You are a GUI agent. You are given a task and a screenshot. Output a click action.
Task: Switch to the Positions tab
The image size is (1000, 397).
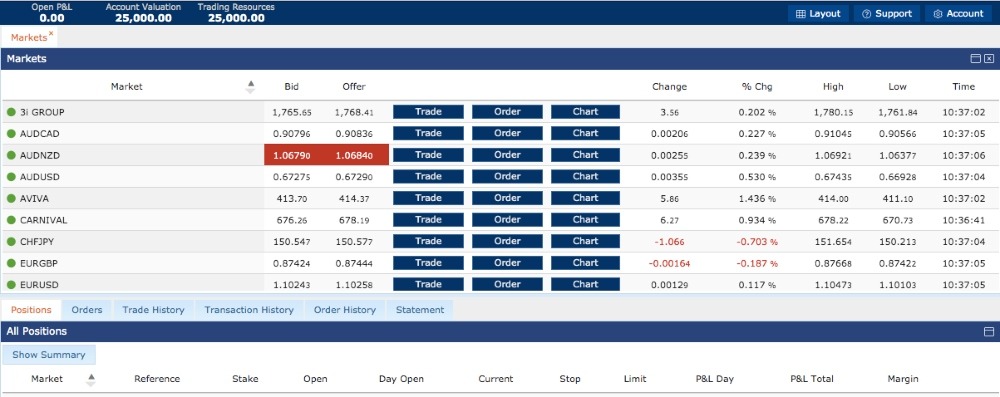point(31,310)
